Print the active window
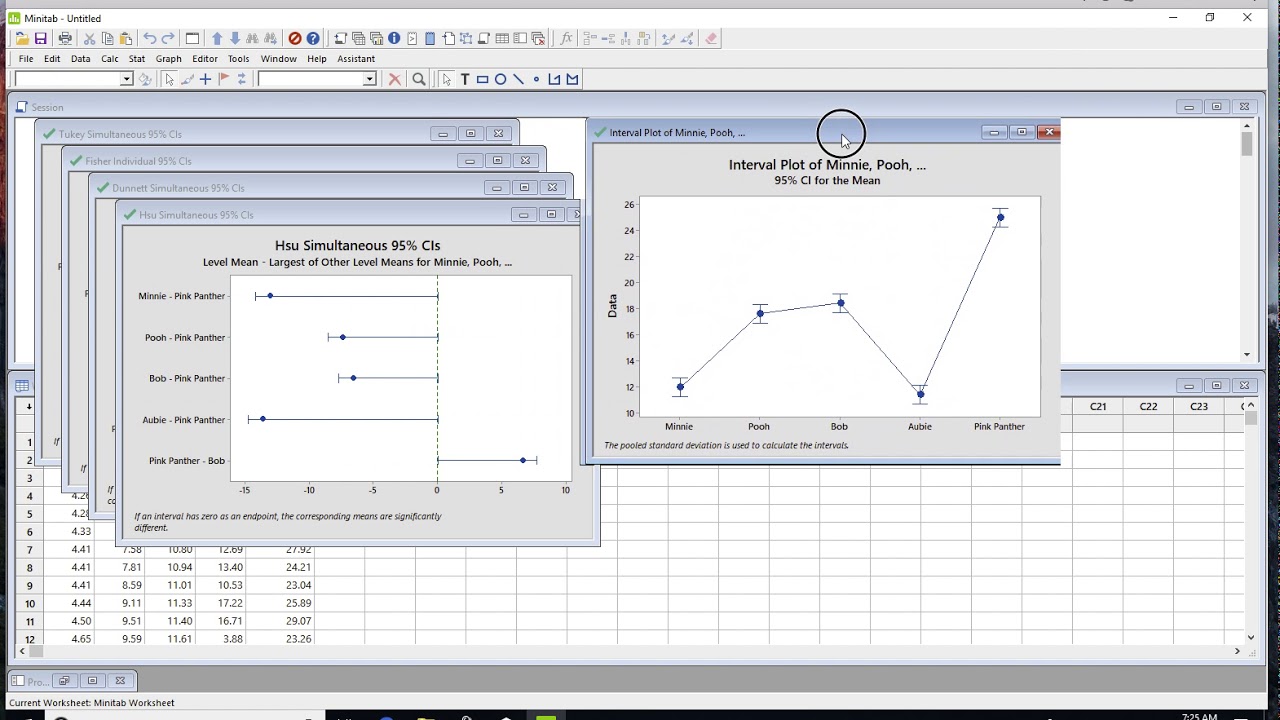The height and width of the screenshot is (720, 1280). point(65,39)
